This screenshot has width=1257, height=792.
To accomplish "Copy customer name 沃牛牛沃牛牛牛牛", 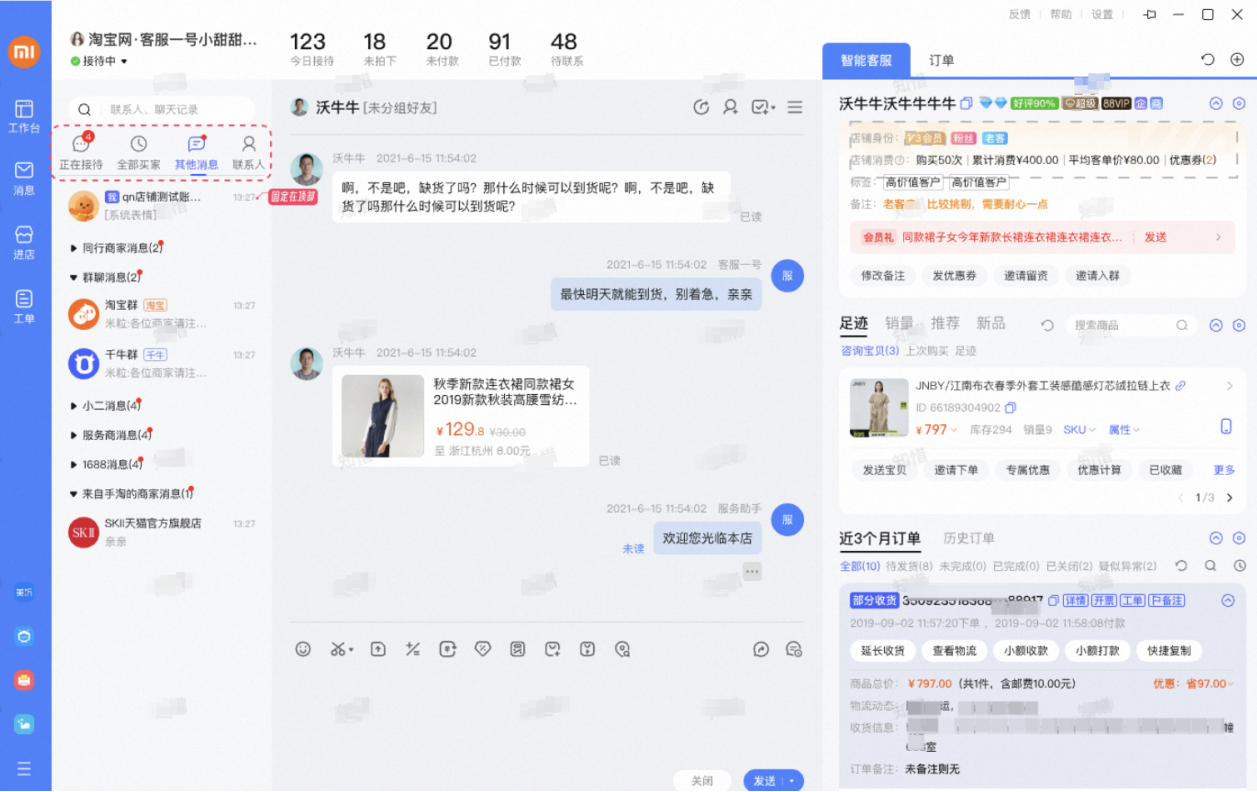I will pyautogui.click(x=966, y=103).
